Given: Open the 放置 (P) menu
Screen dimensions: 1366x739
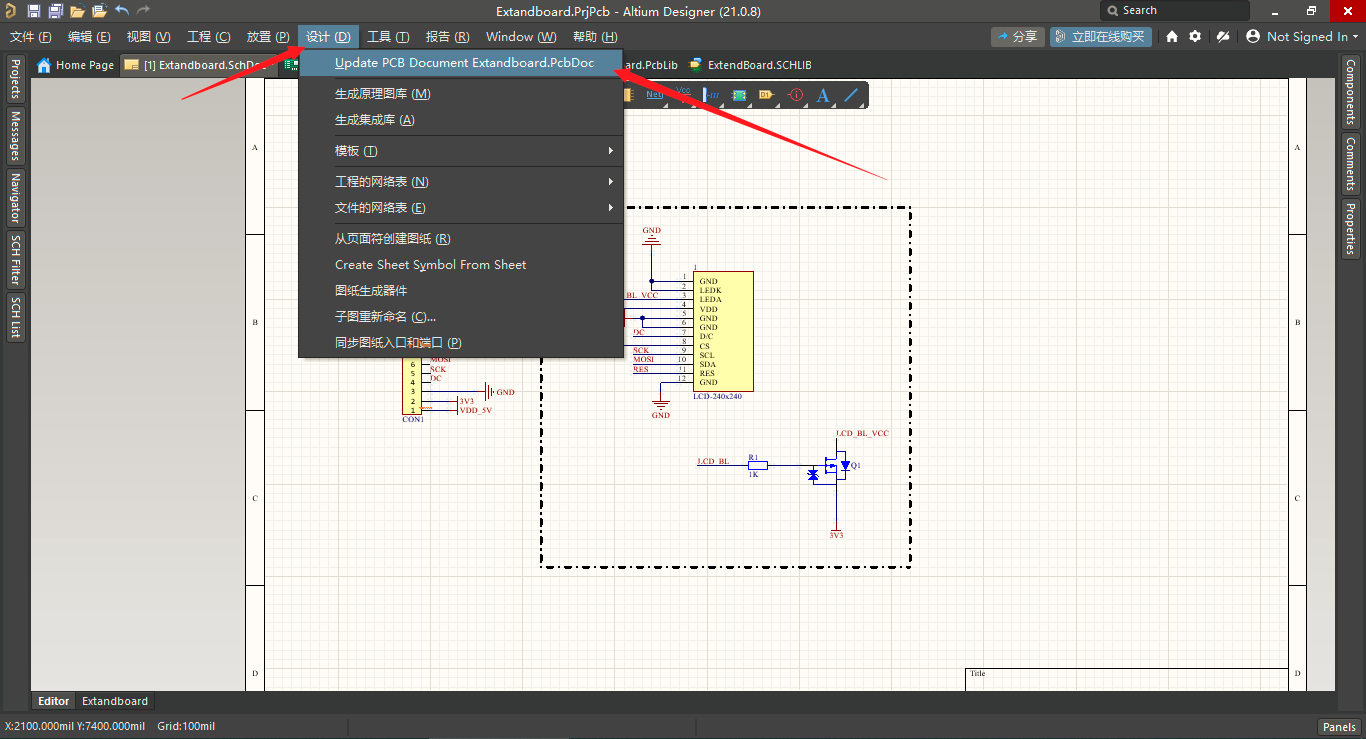Looking at the screenshot, I should [267, 37].
